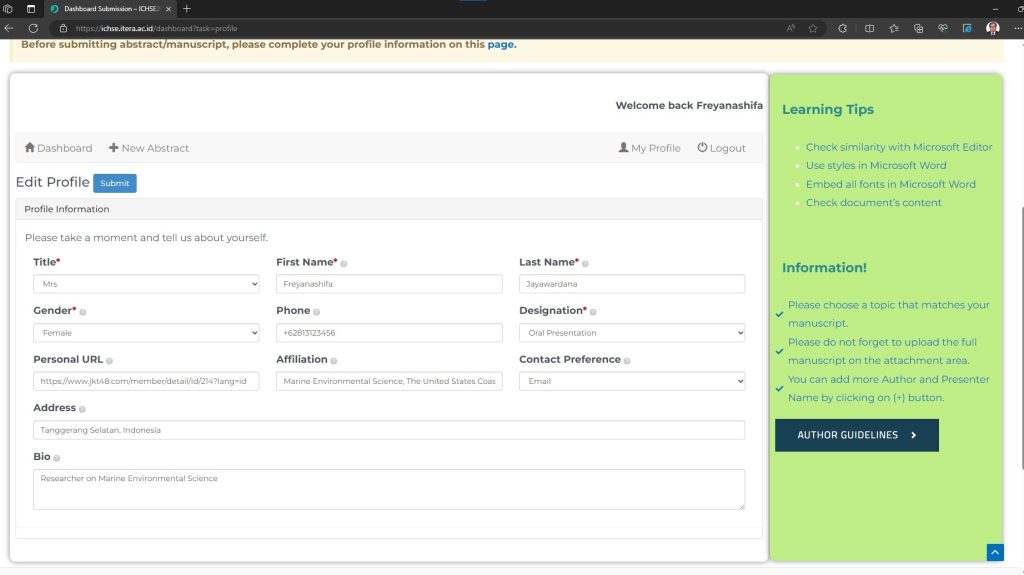Click help icon next to Contact Preference

[627, 361]
